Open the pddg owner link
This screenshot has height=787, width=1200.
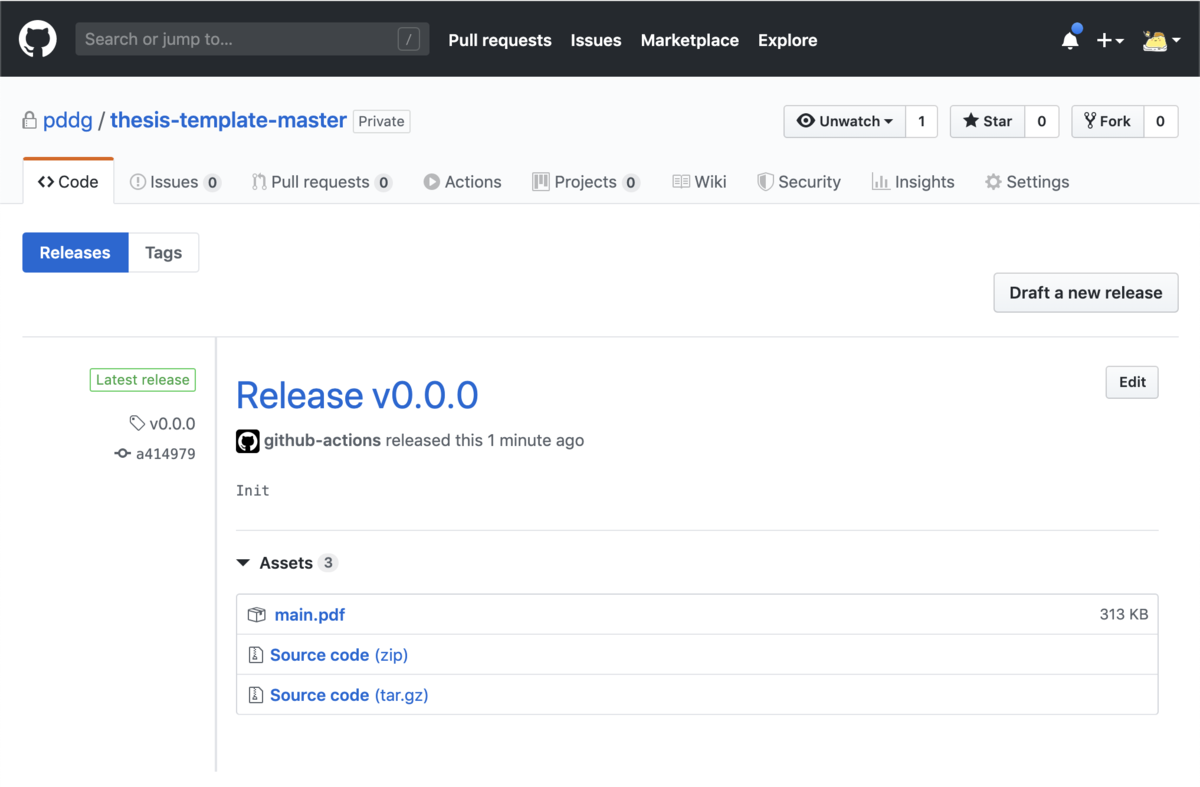tap(68, 121)
